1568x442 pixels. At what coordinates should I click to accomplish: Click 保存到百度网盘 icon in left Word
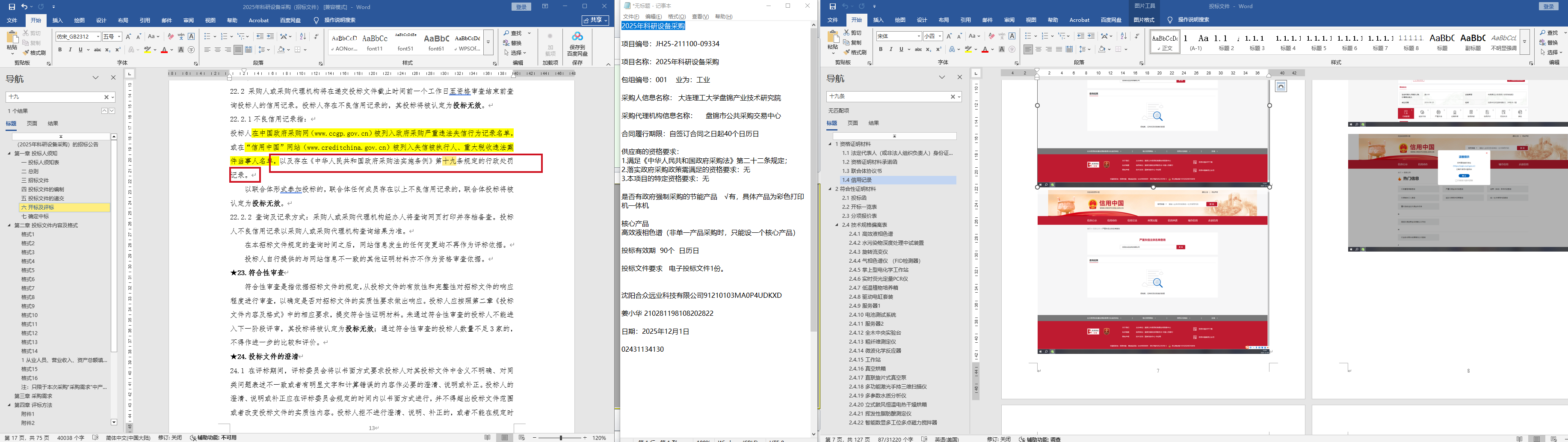click(x=577, y=44)
